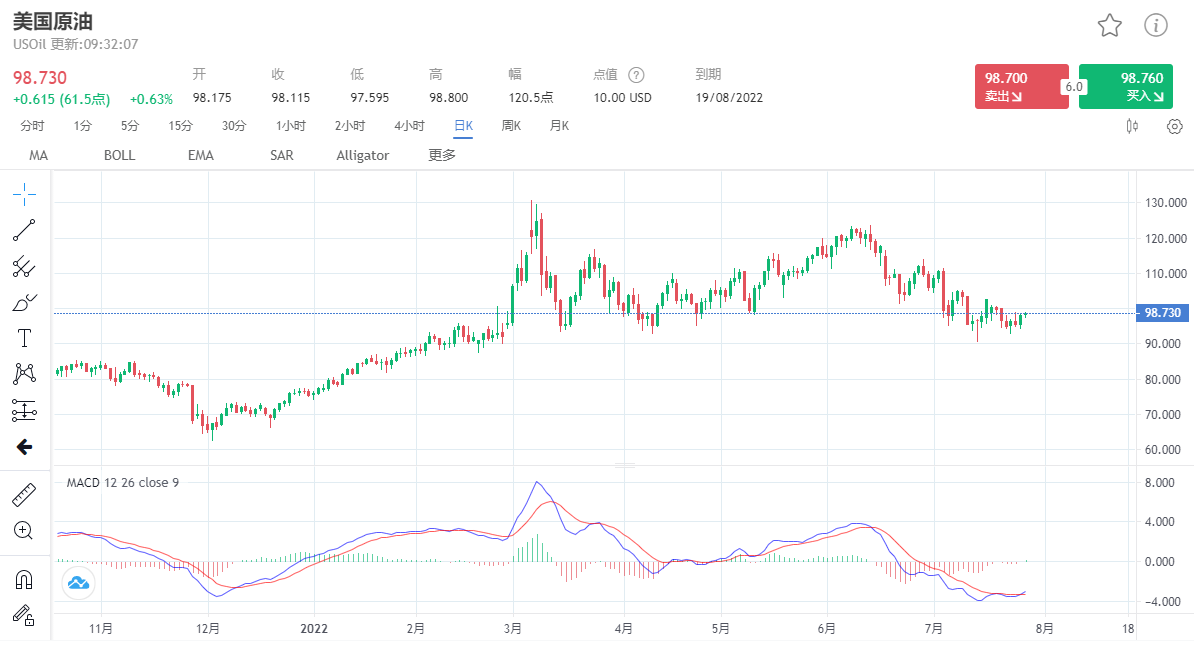Click the zoom in magnifier tool
The width and height of the screenshot is (1194, 645).
[x=24, y=531]
